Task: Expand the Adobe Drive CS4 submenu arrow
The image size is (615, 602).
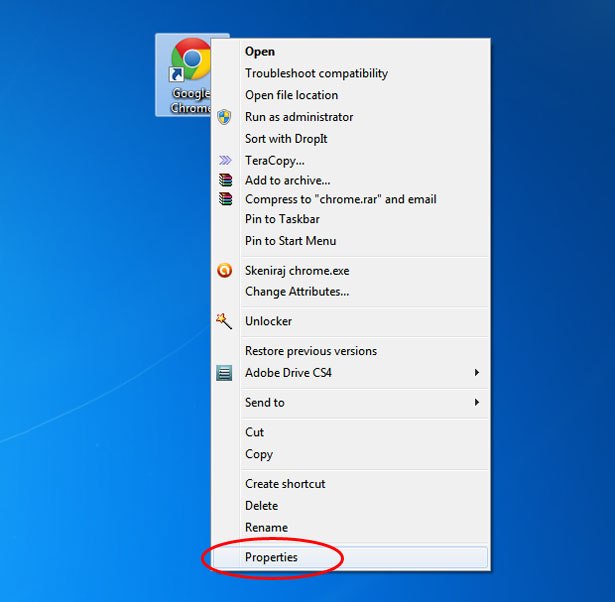Action: (x=477, y=373)
